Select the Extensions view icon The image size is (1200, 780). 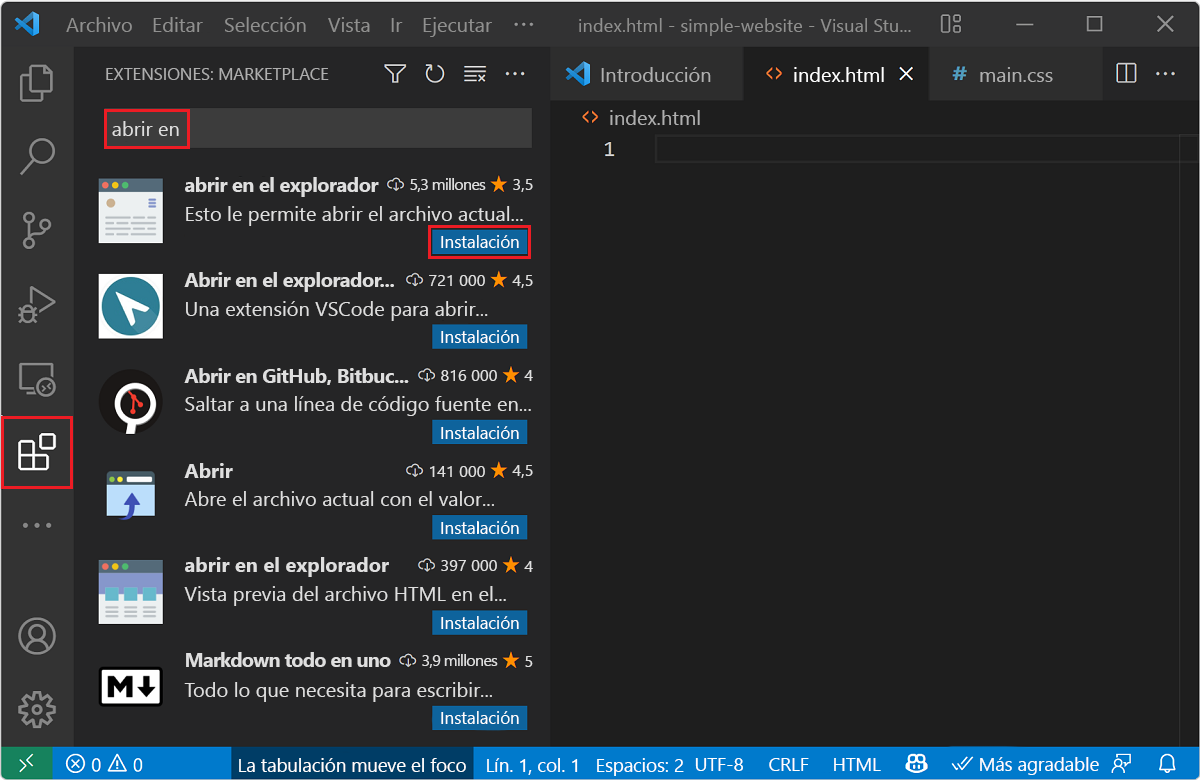coord(37,453)
